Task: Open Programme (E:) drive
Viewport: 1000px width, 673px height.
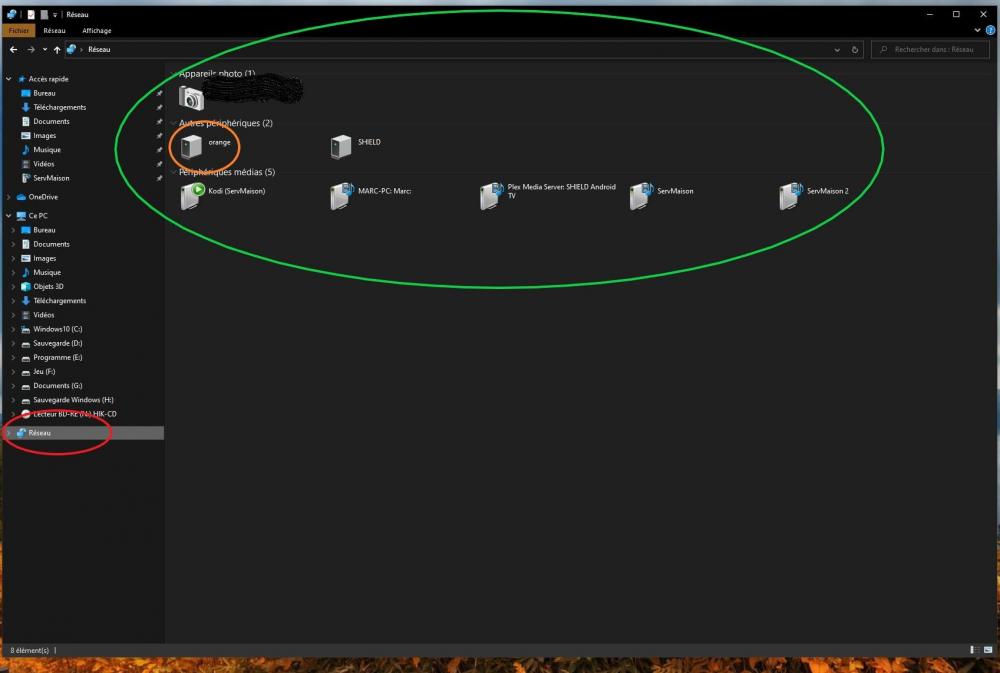Action: click(57, 357)
